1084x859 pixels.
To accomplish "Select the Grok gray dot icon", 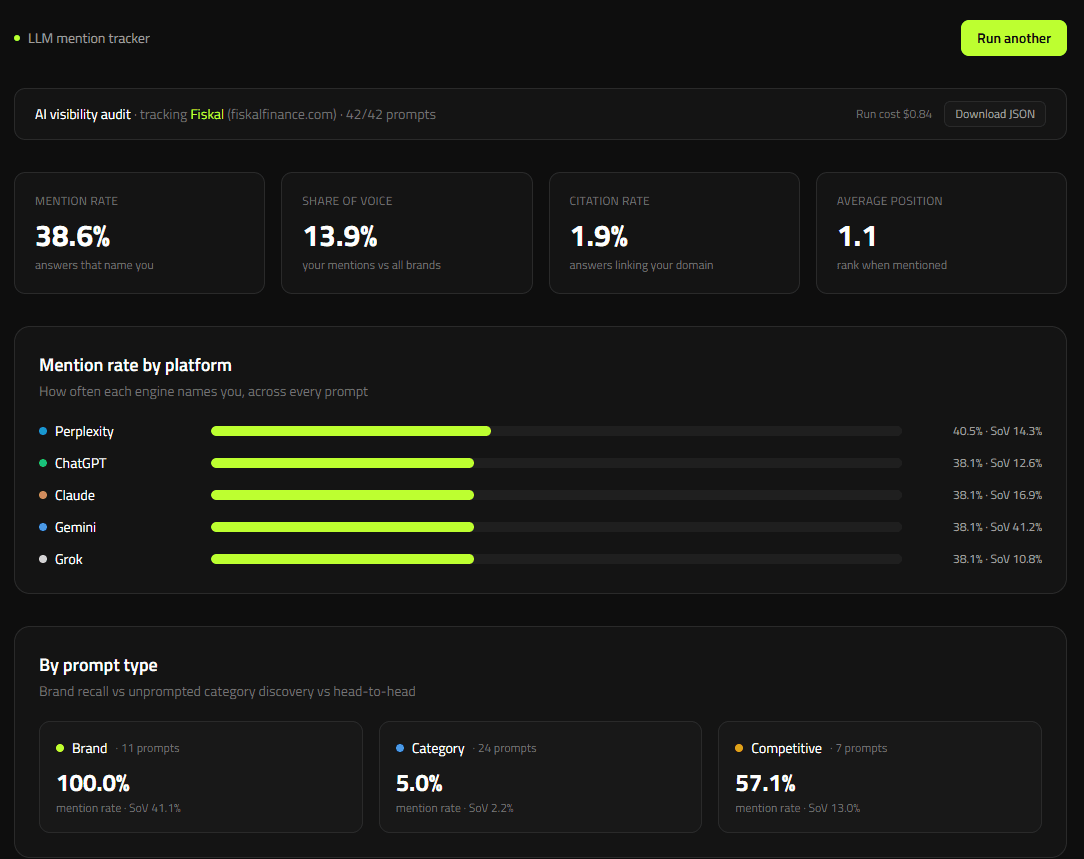I will pos(43,559).
